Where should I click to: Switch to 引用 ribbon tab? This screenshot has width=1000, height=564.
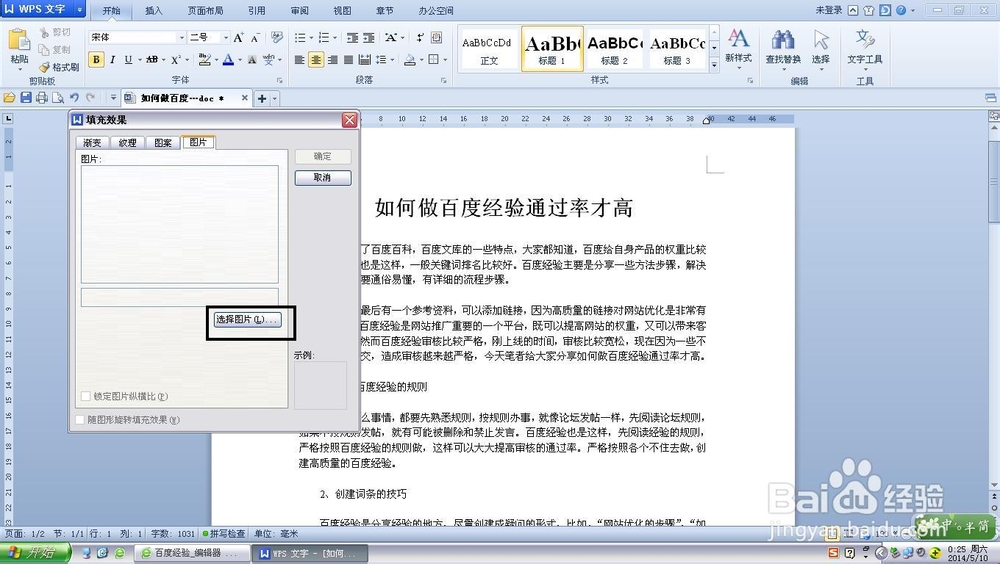(x=256, y=11)
